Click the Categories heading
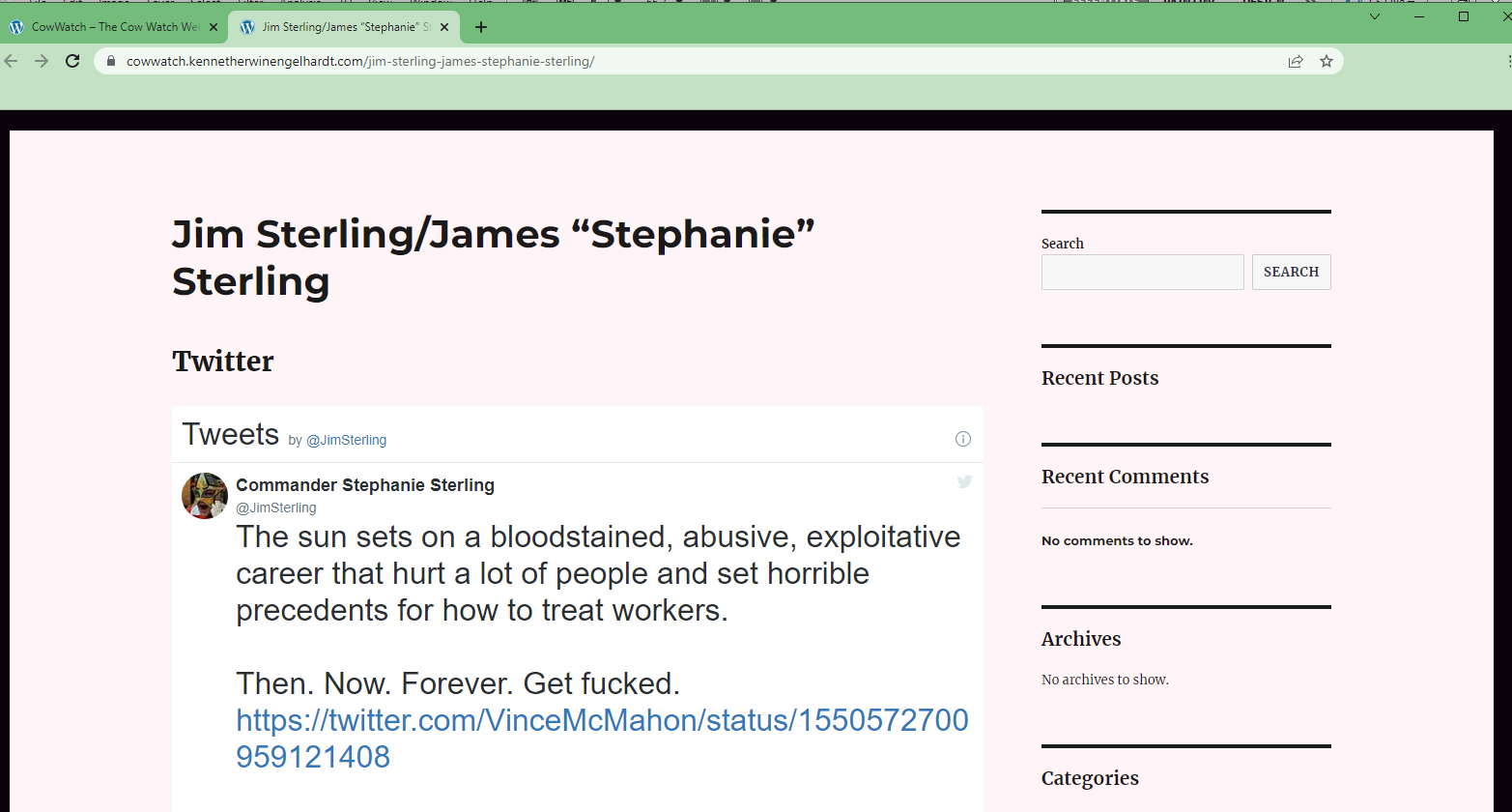 (1090, 778)
